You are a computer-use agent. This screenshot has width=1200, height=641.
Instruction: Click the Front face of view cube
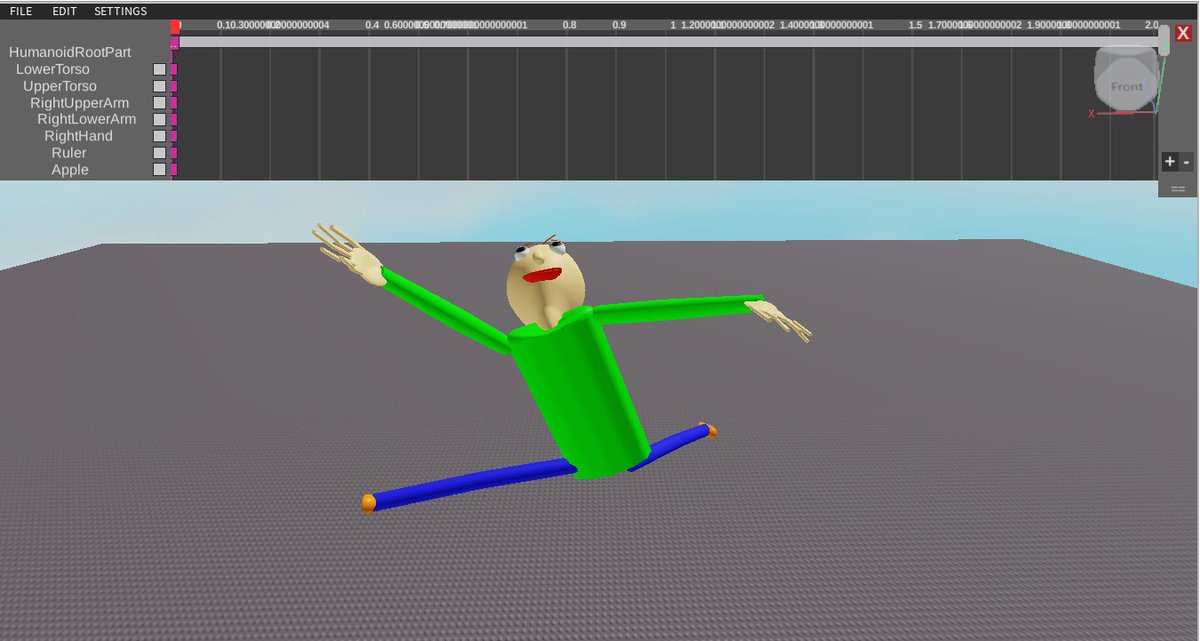point(1126,87)
